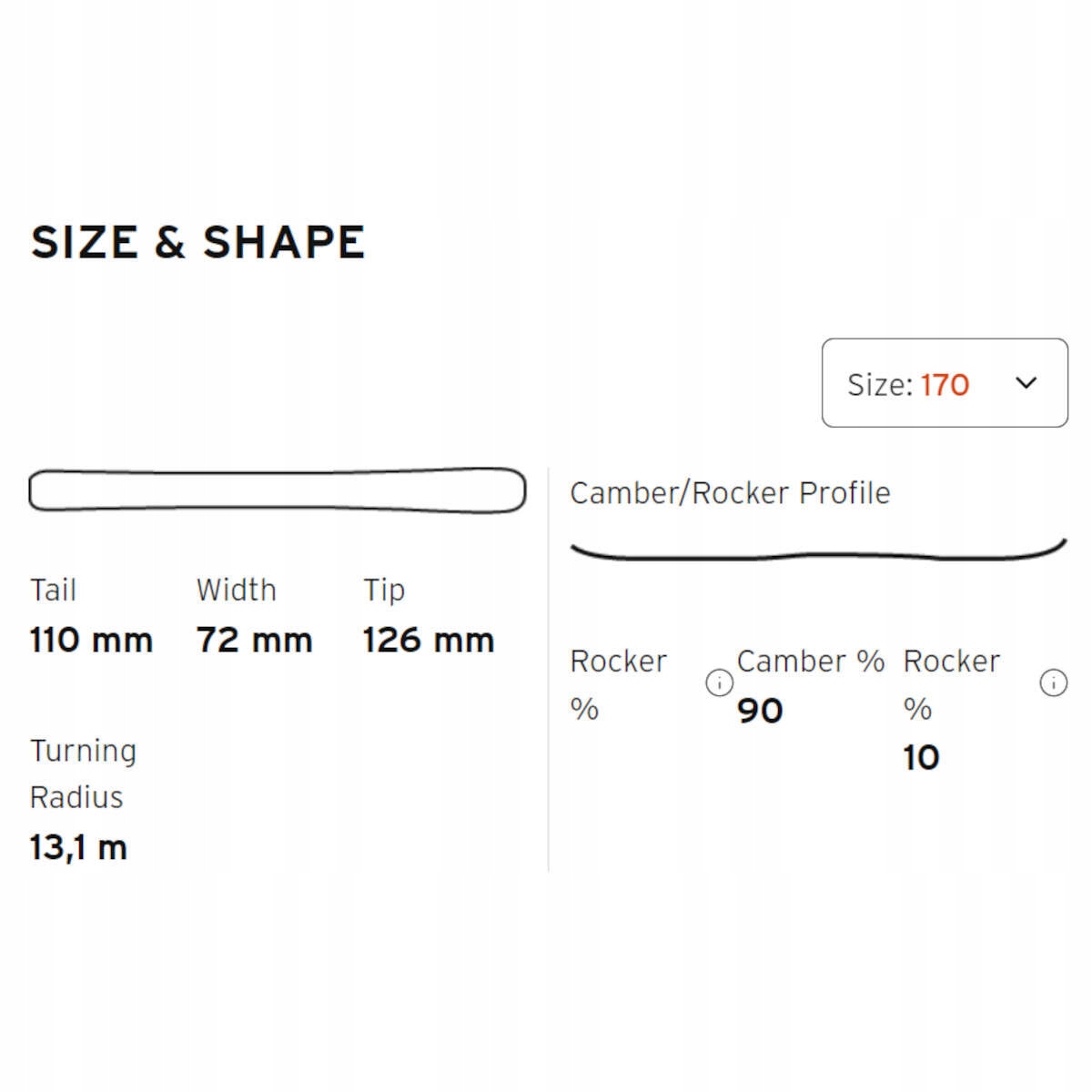Screen dimensions: 1092x1092
Task: Select the 126 mm tip value
Action: click(x=428, y=640)
